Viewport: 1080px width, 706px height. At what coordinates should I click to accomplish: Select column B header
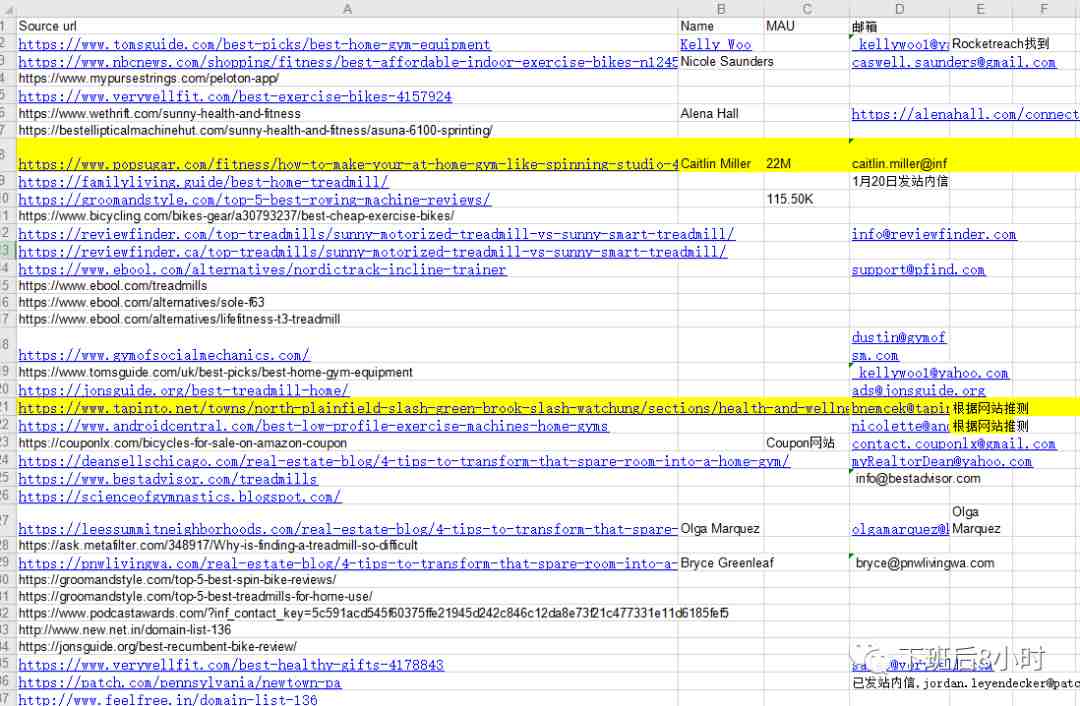pyautogui.click(x=721, y=8)
